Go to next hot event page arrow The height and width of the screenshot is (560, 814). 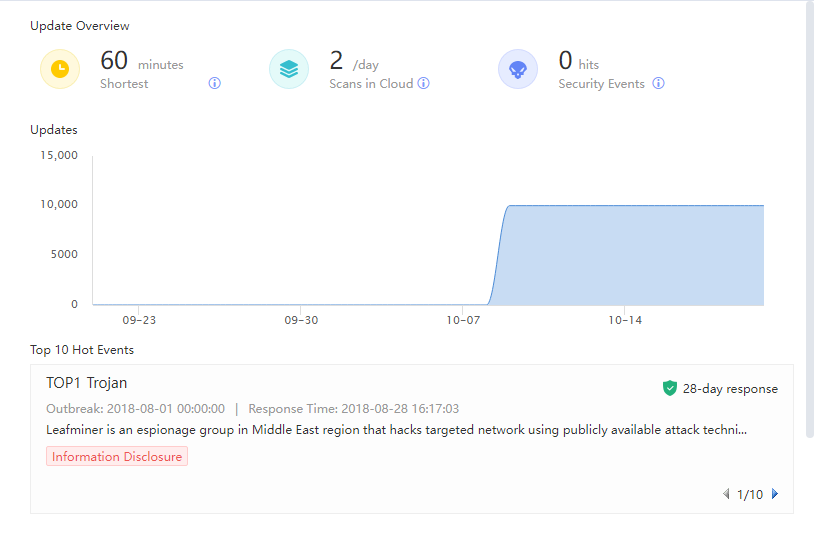click(775, 494)
